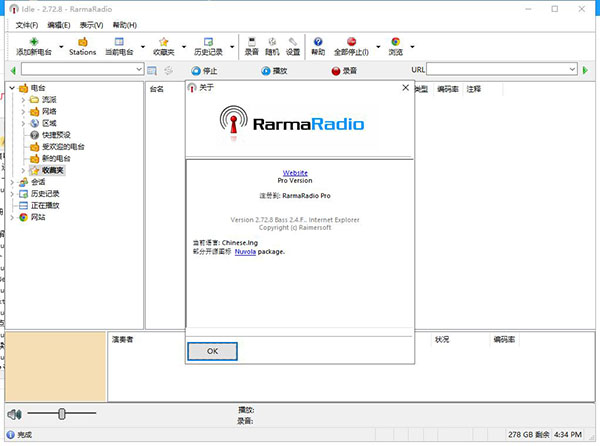Close the About dialog with X
600x446 pixels.
(x=406, y=88)
